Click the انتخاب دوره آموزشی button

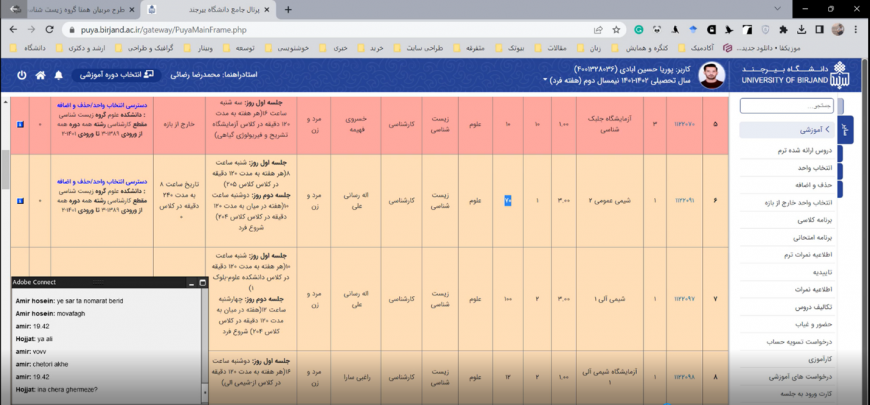coord(117,74)
